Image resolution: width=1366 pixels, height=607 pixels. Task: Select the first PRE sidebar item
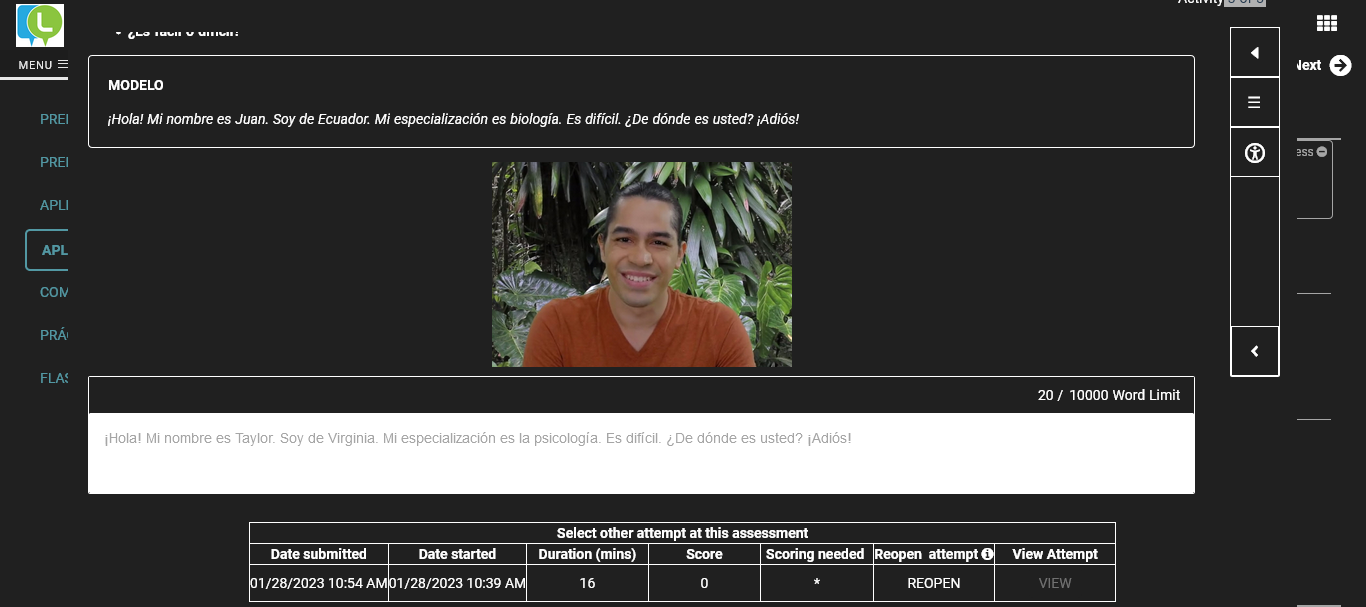pos(54,119)
